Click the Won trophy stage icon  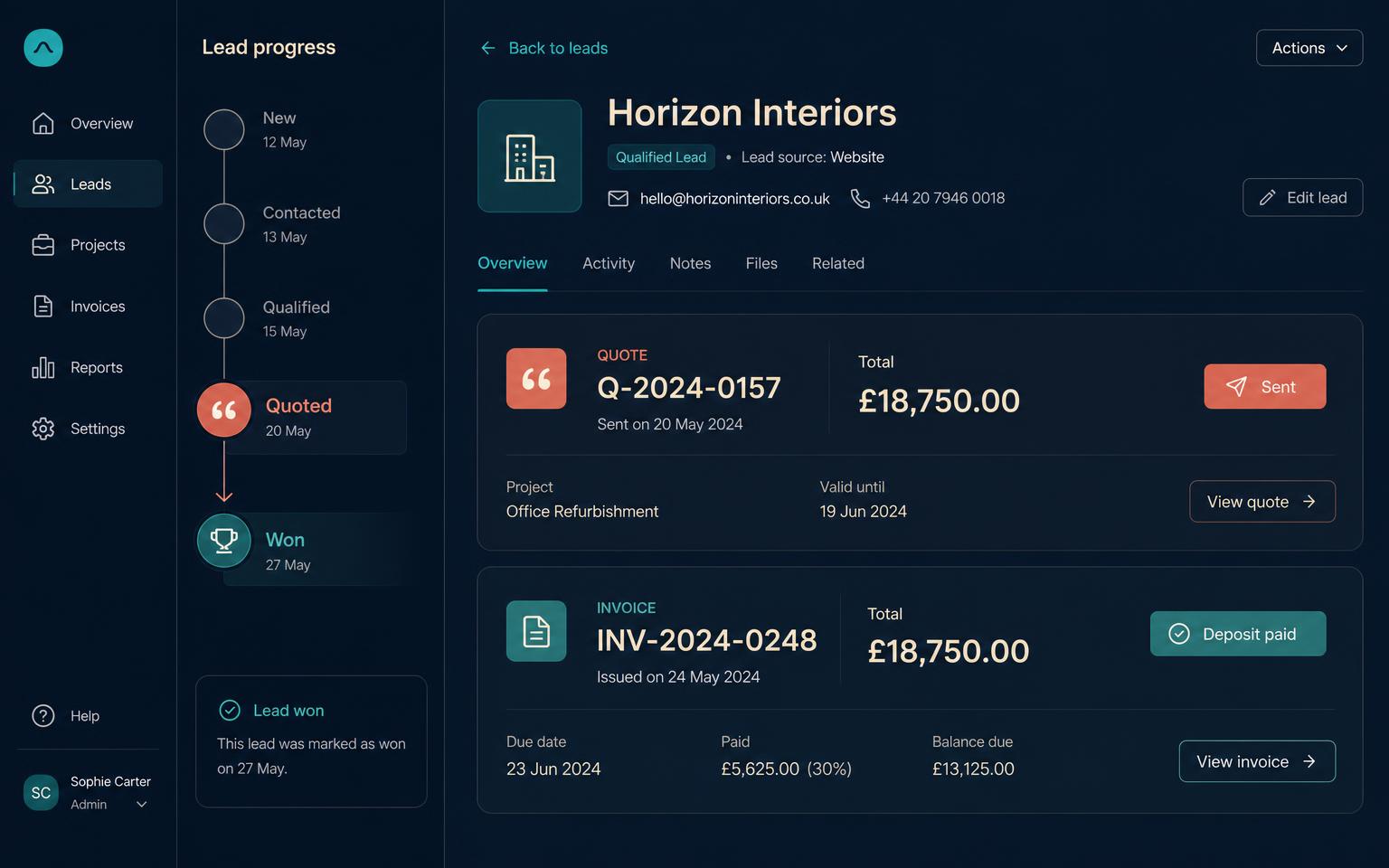224,541
